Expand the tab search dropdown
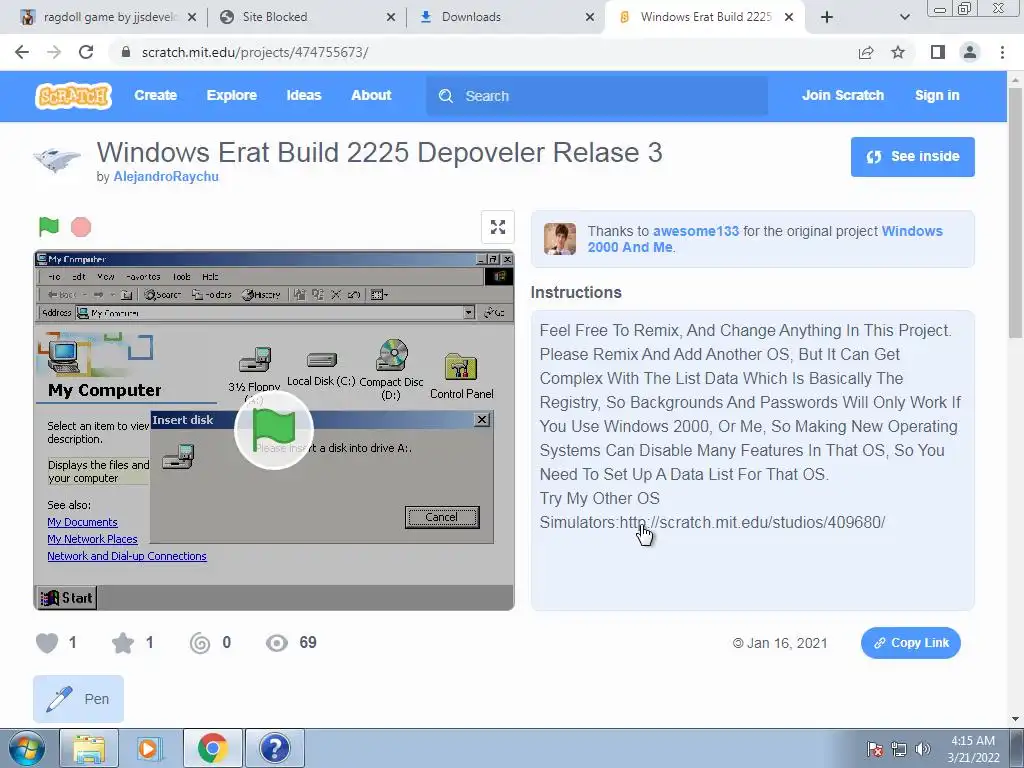The width and height of the screenshot is (1024, 768). coord(904,17)
